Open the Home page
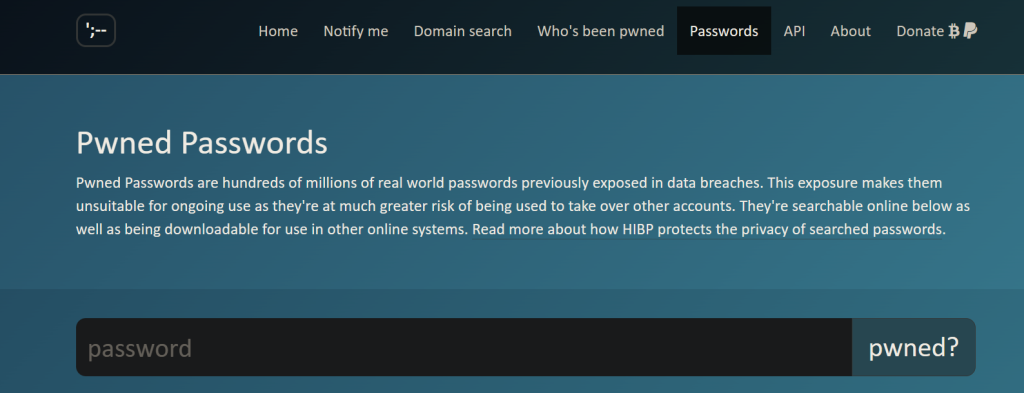 [278, 31]
